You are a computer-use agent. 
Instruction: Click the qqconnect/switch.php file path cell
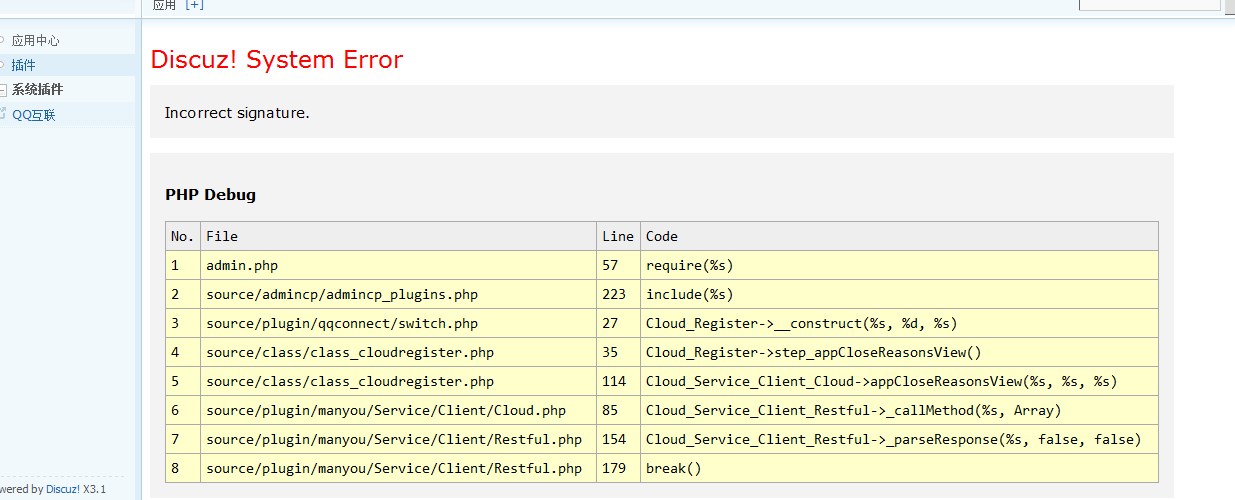point(342,323)
